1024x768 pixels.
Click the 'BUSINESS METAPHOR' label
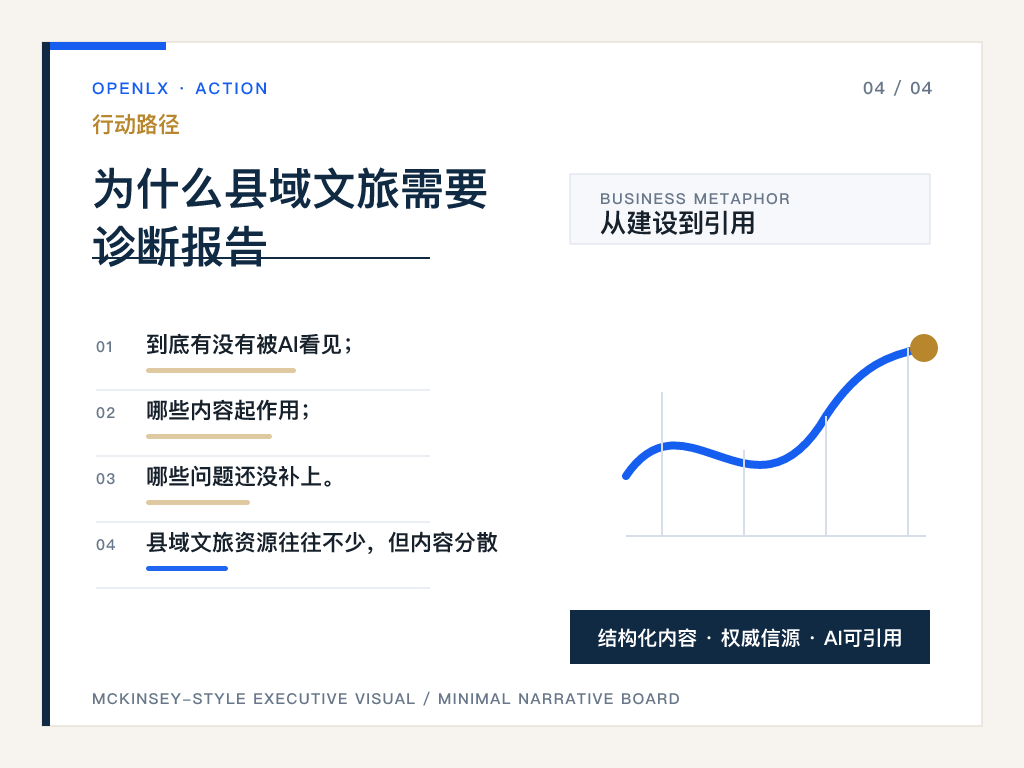[x=695, y=199]
